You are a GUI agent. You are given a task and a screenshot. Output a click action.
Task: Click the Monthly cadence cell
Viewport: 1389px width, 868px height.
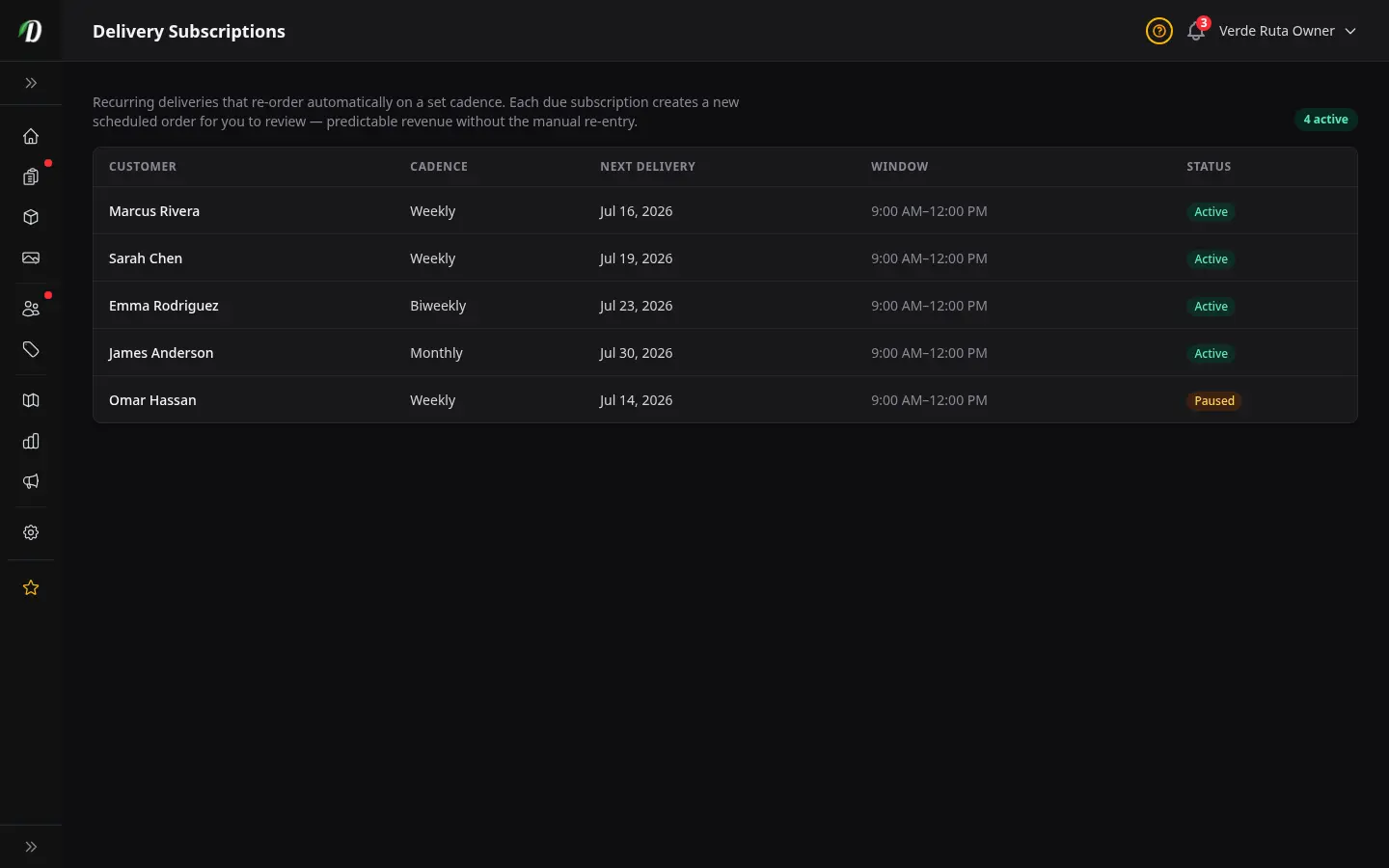pyautogui.click(x=436, y=353)
